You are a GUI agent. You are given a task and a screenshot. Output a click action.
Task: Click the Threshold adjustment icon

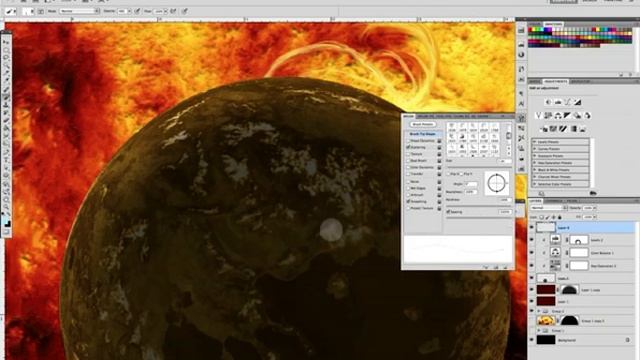tap(563, 129)
